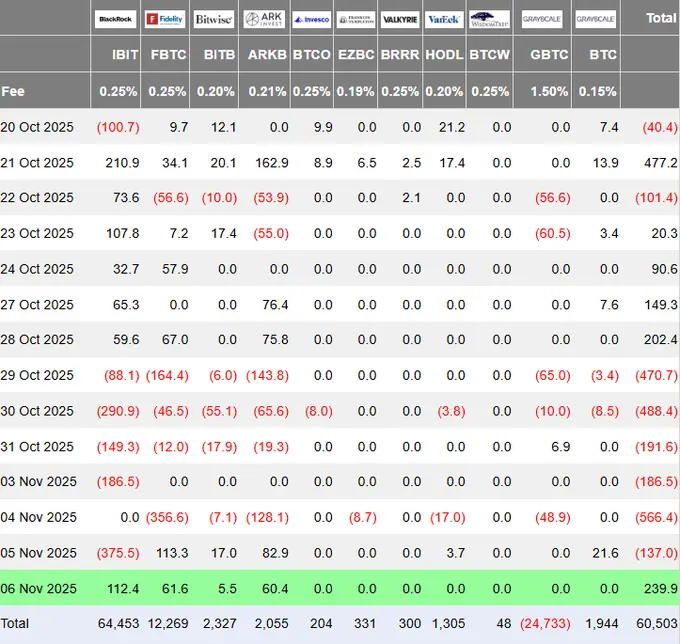
Task: Click the ARK Invest logo
Action: point(264,19)
